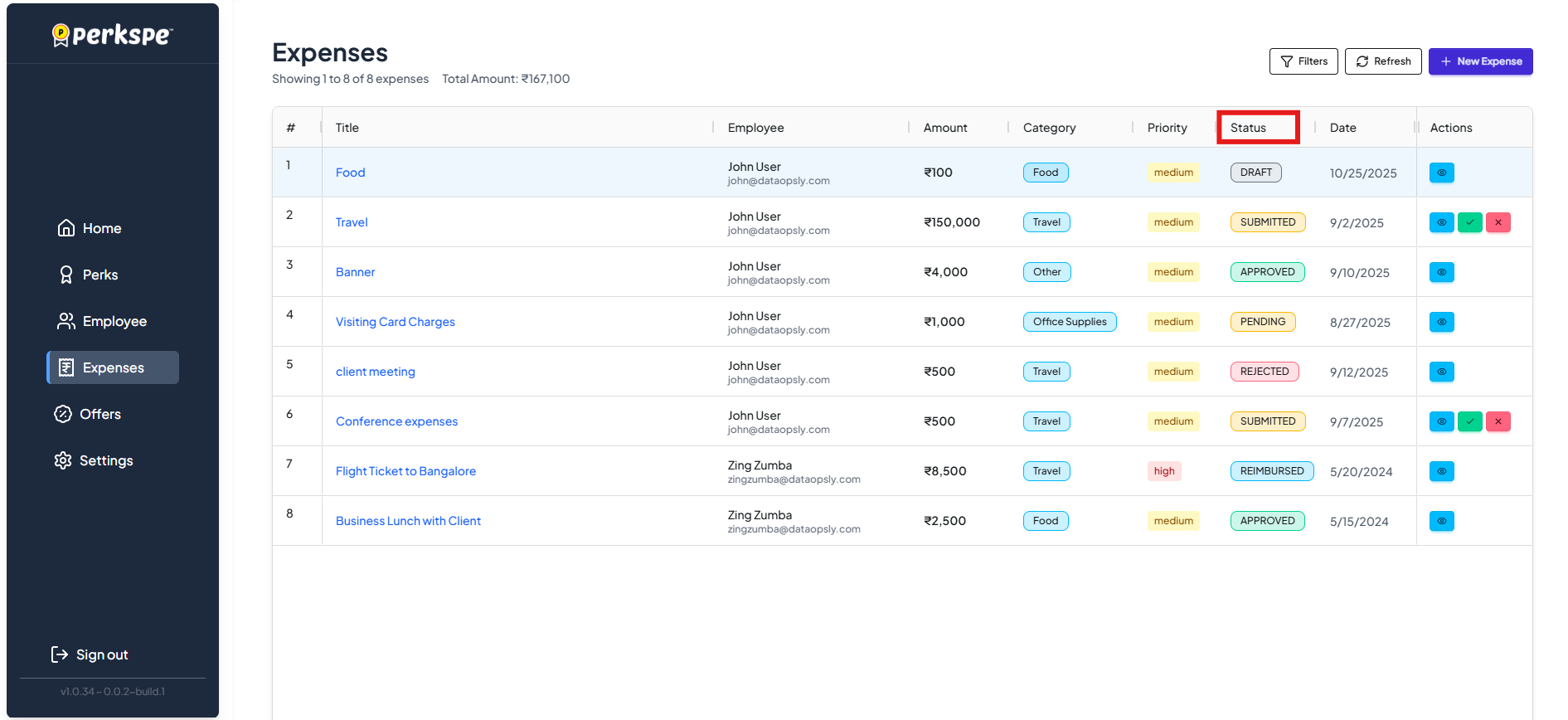Sort by the Status column header

click(1248, 128)
